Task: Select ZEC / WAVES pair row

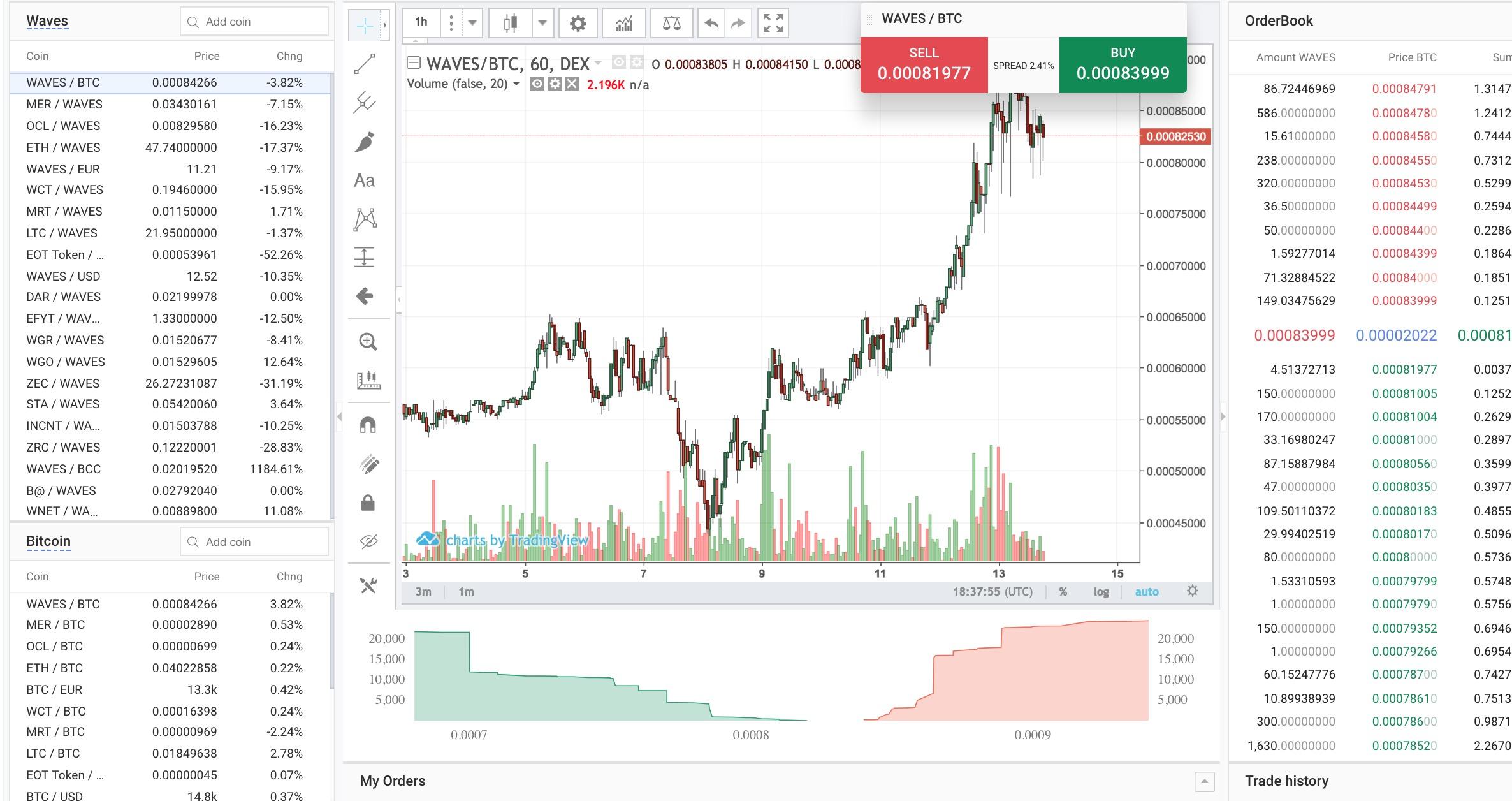Action: 171,383
